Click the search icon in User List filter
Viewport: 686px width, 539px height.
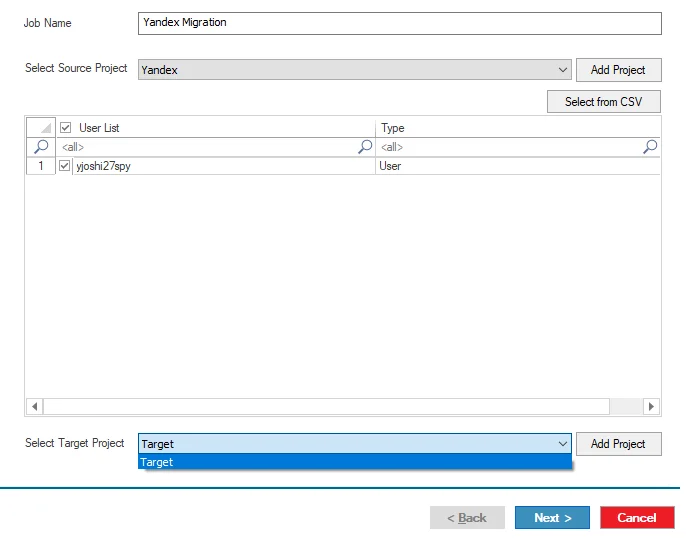(365, 147)
